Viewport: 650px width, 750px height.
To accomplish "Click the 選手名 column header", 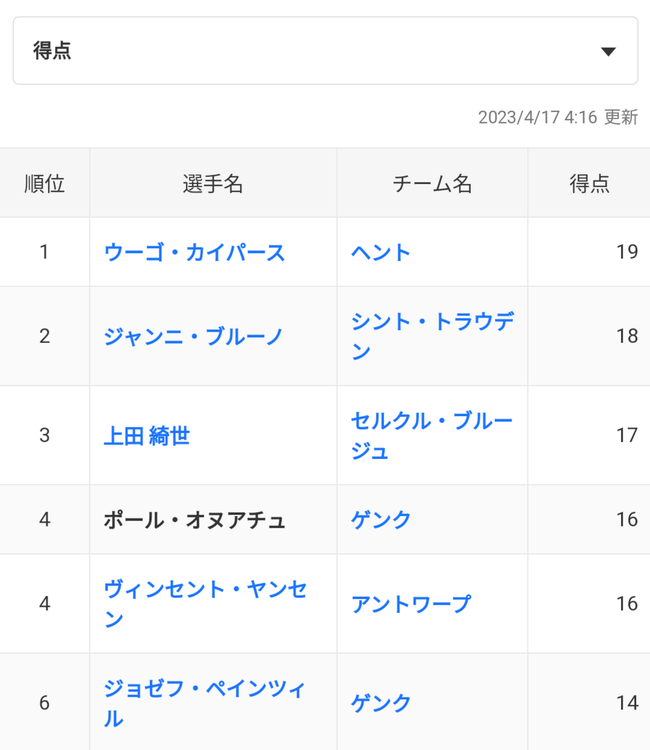I will click(x=213, y=184).
